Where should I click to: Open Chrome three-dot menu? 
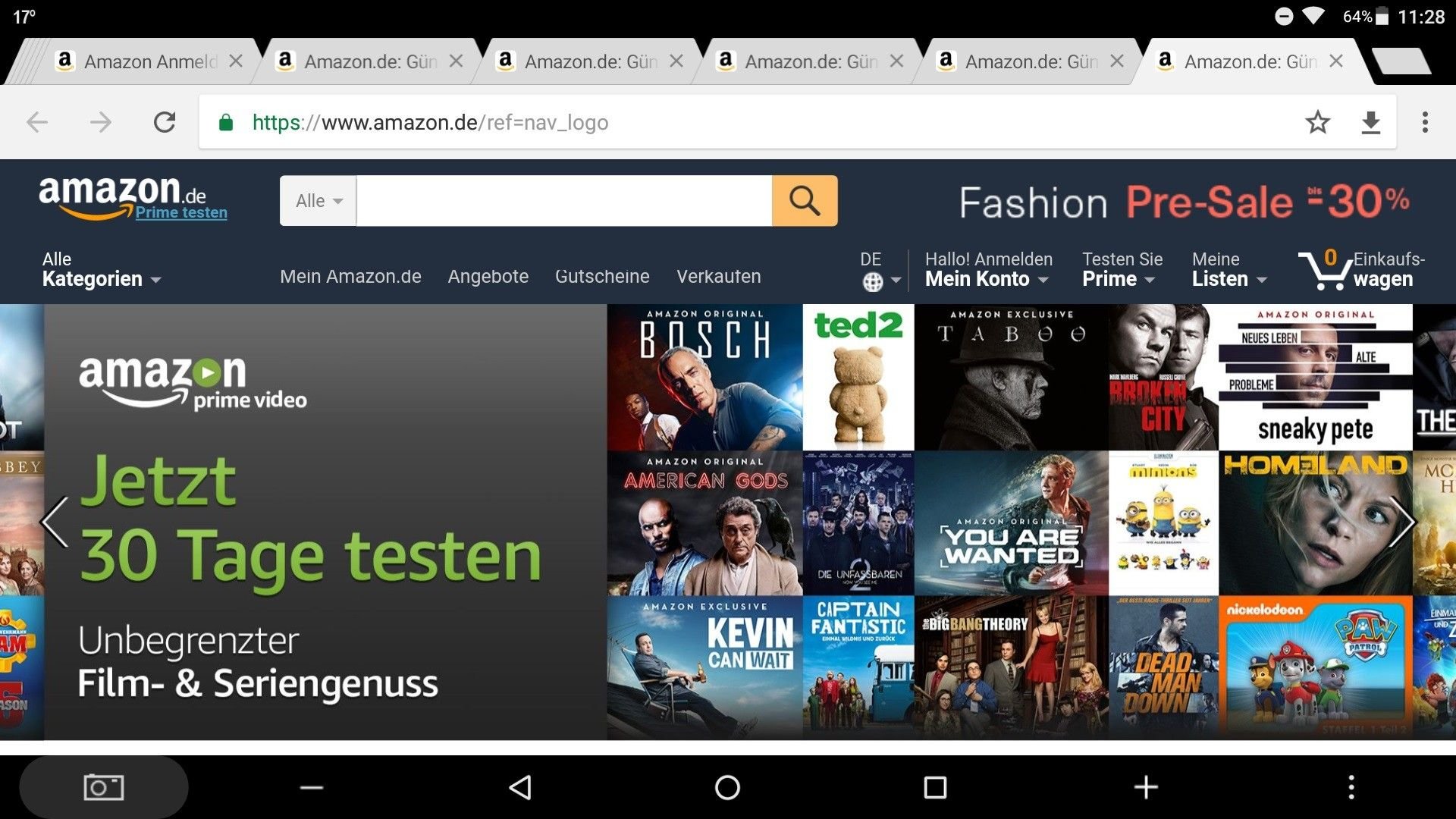click(1425, 122)
